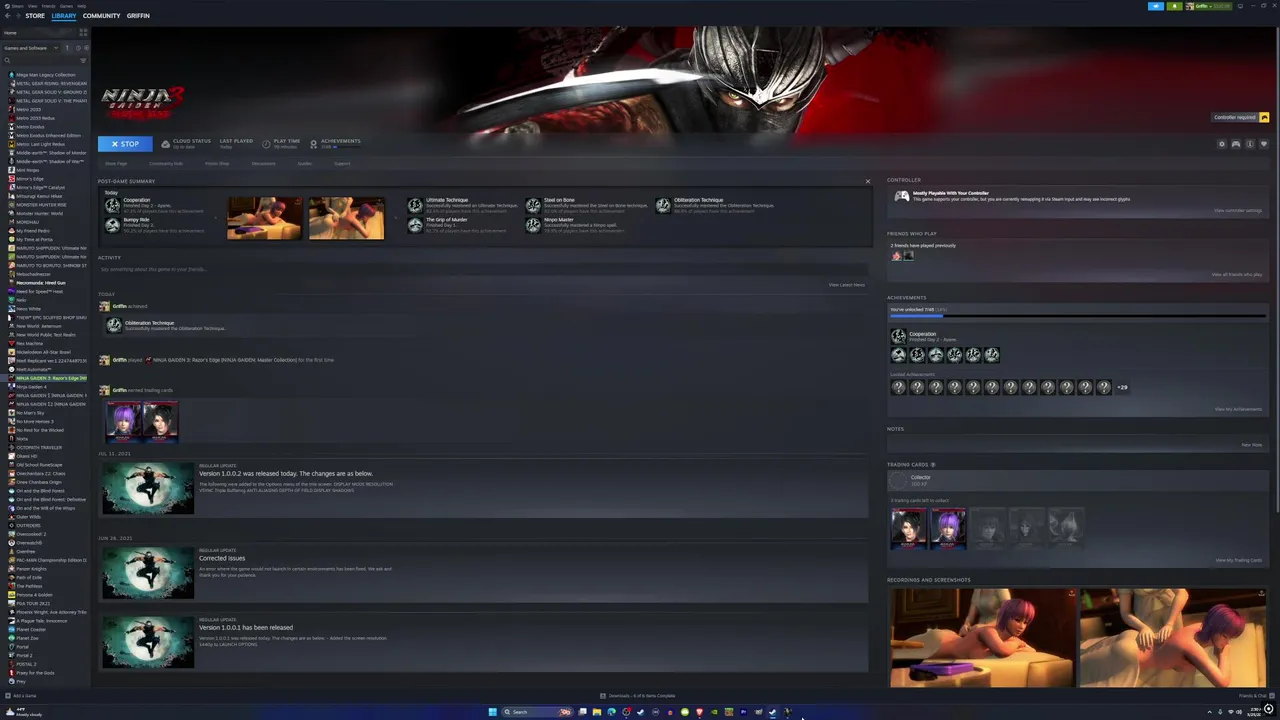This screenshot has width=1280, height=720.
Task: Click the library search field
Action: click(43, 60)
